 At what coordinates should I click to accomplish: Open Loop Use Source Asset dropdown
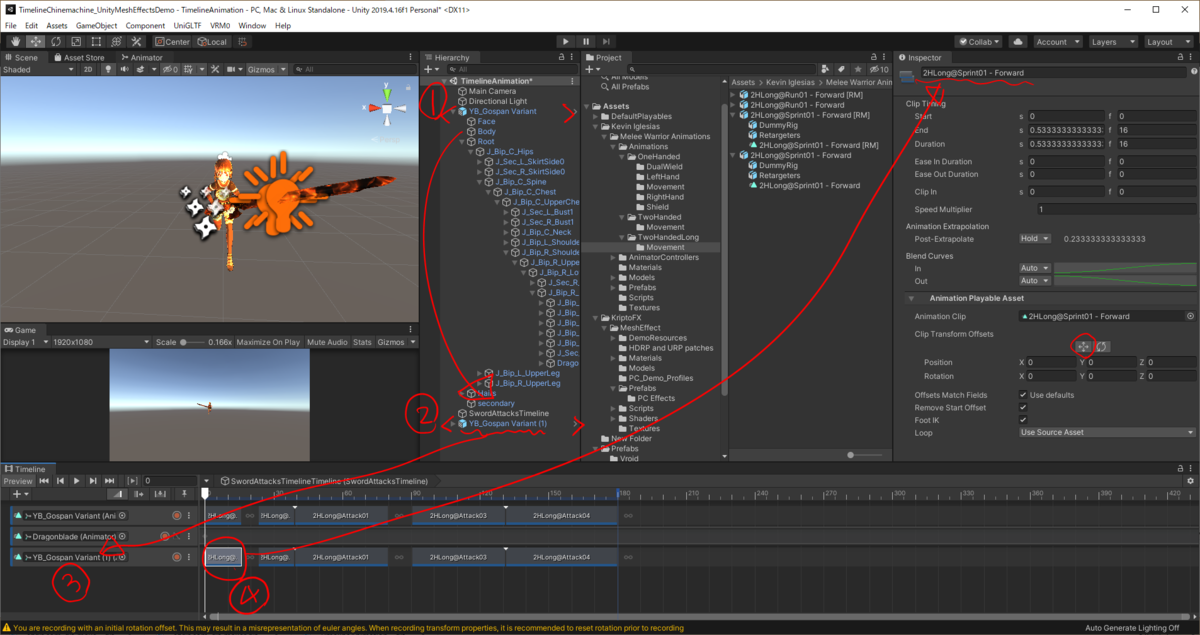[x=1106, y=432]
